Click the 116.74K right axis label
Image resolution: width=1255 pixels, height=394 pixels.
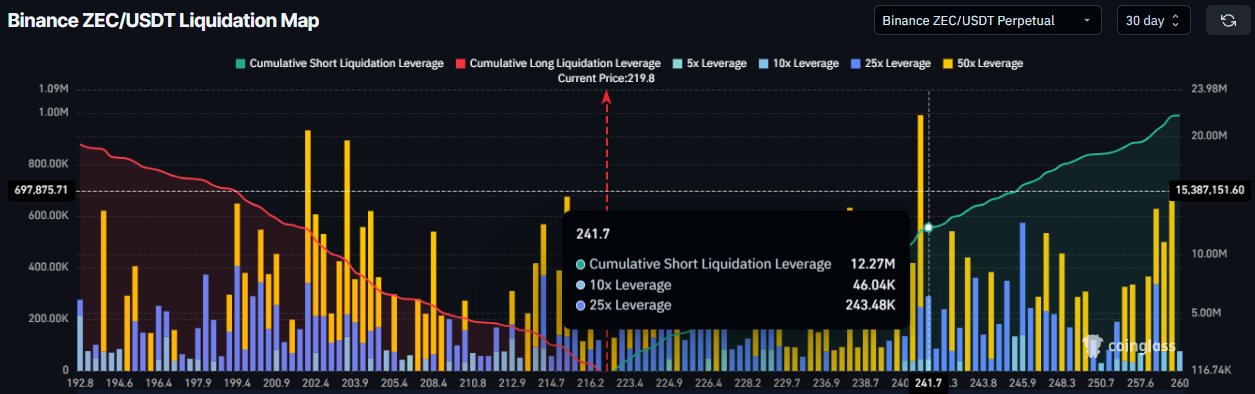point(1212,370)
